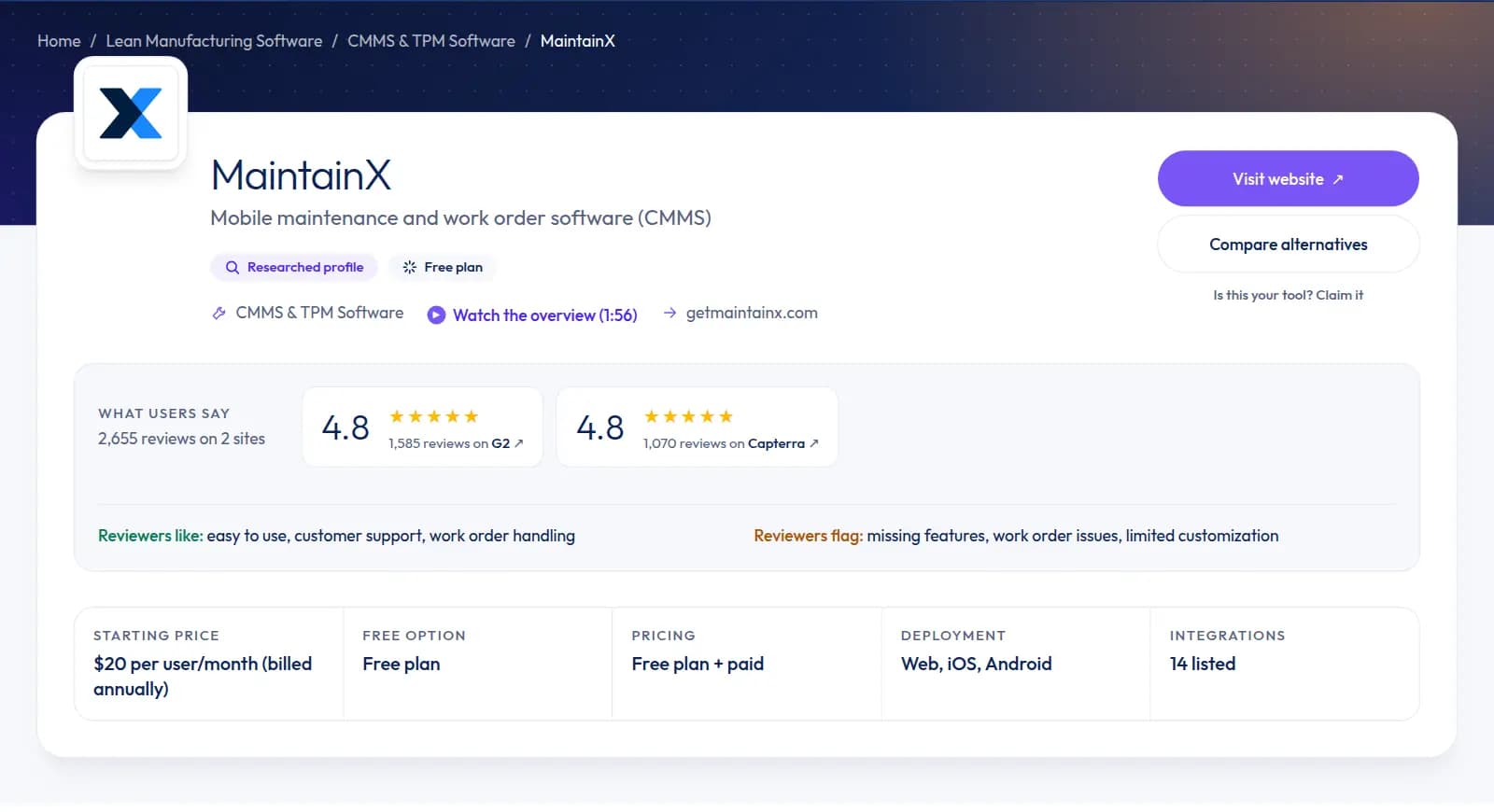
Task: Click the arrow icon in Visit website button
Action: [1338, 179]
